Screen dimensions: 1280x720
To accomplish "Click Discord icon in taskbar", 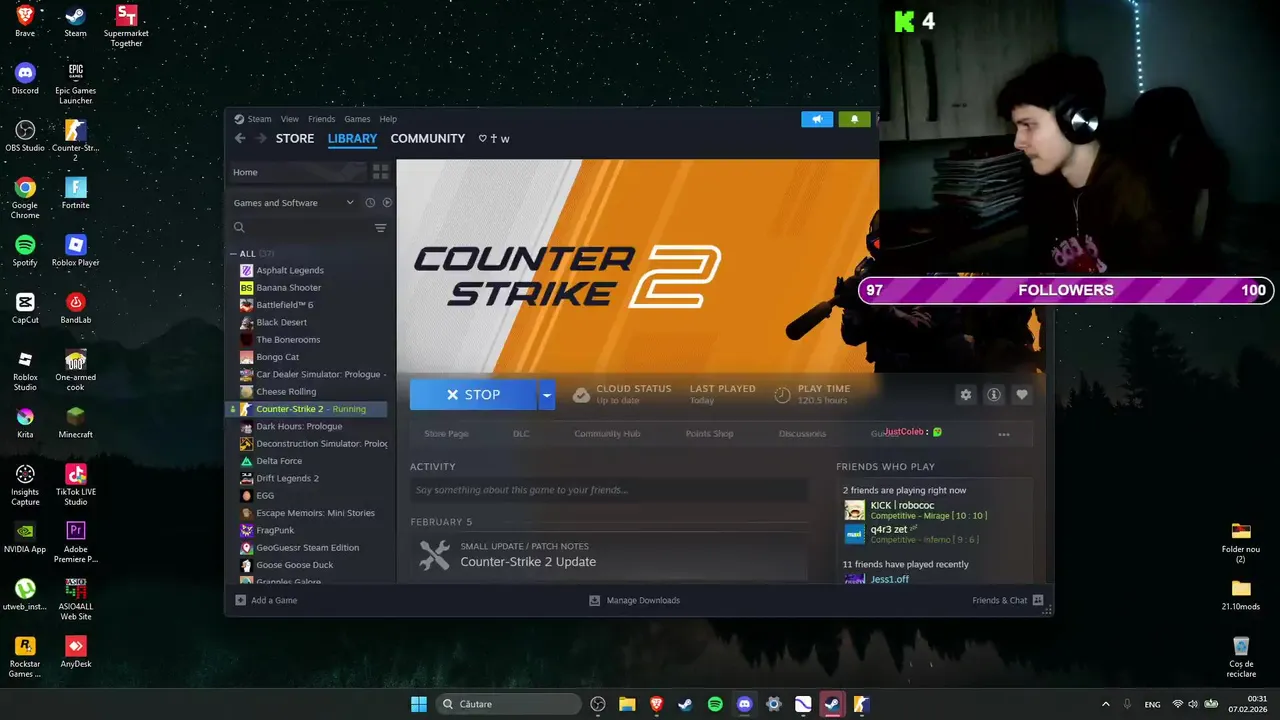I will [x=744, y=704].
